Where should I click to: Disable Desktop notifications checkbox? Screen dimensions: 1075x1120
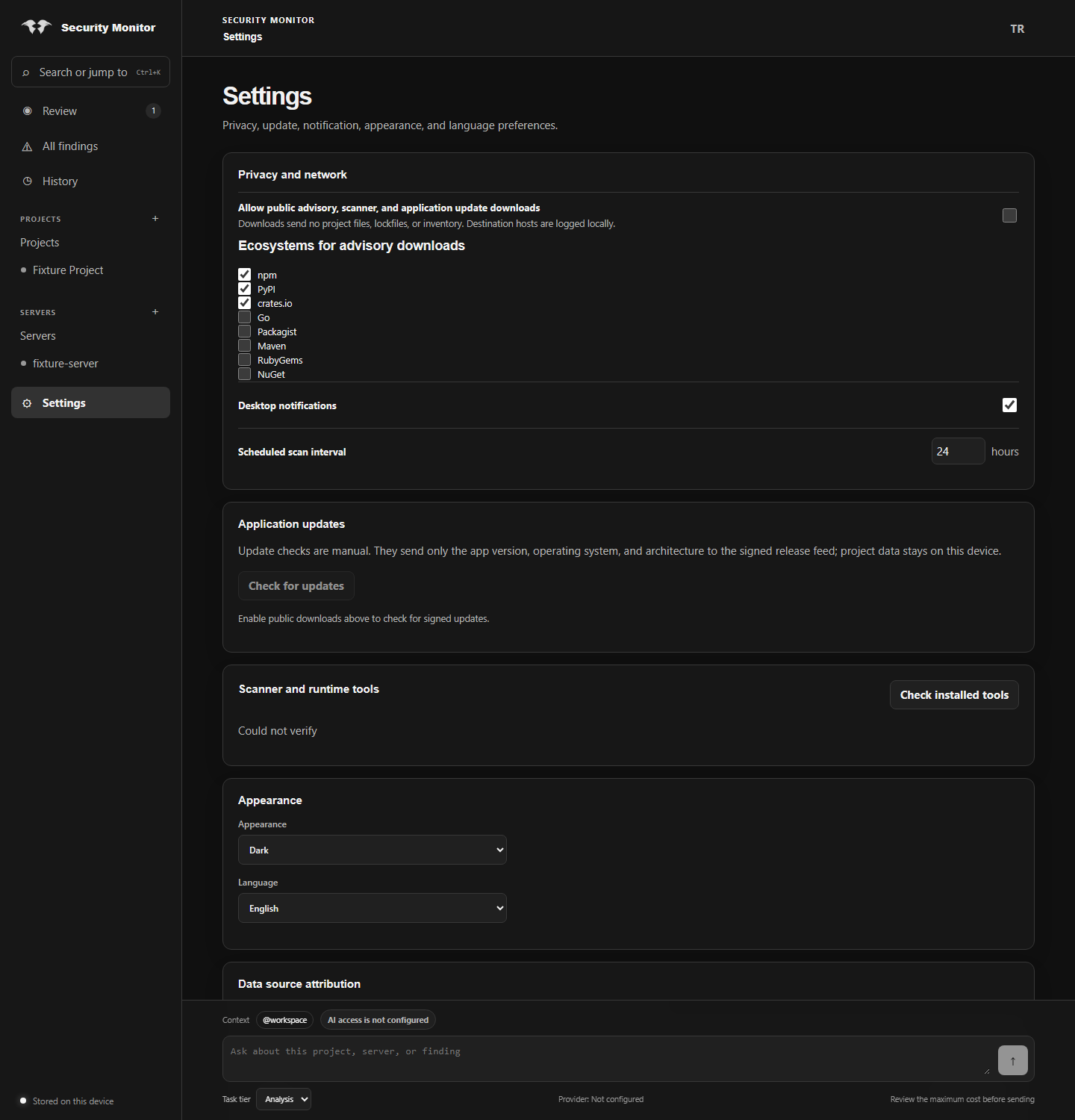(x=1009, y=405)
